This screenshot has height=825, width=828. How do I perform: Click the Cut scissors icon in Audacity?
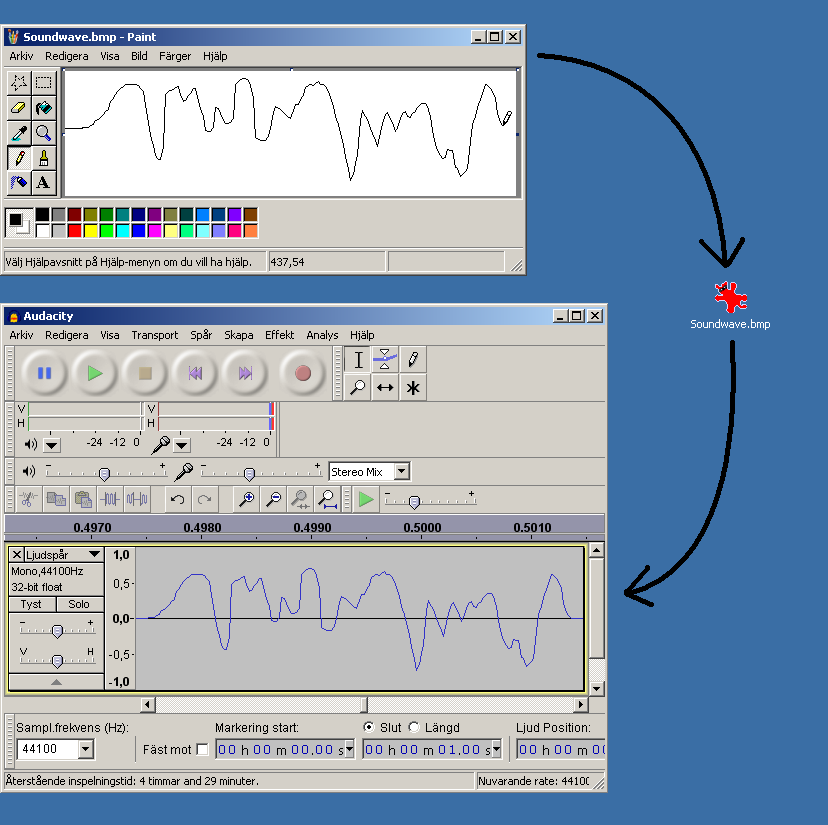[29, 499]
